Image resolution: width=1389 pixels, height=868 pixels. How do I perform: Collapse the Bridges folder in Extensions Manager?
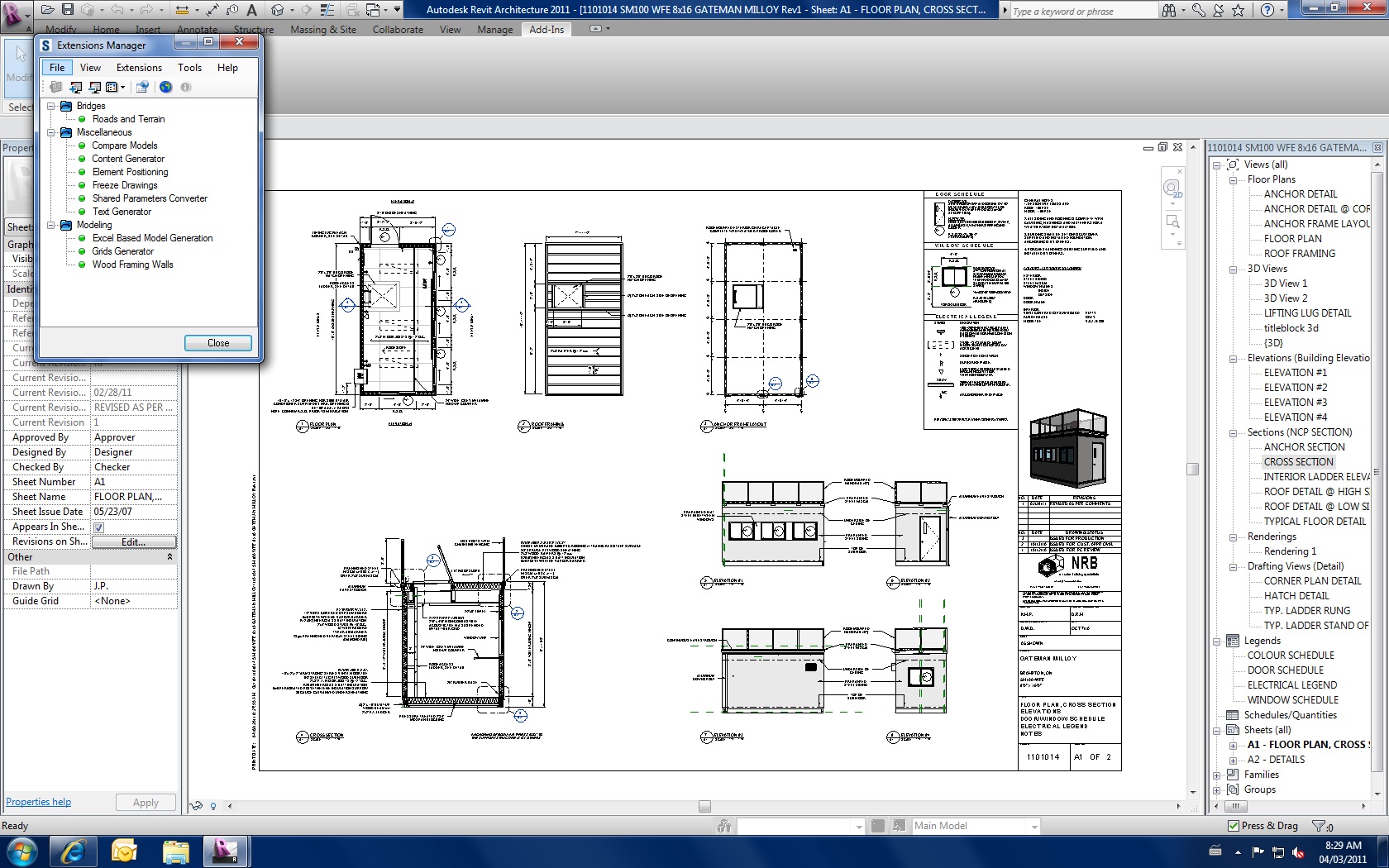click(51, 106)
